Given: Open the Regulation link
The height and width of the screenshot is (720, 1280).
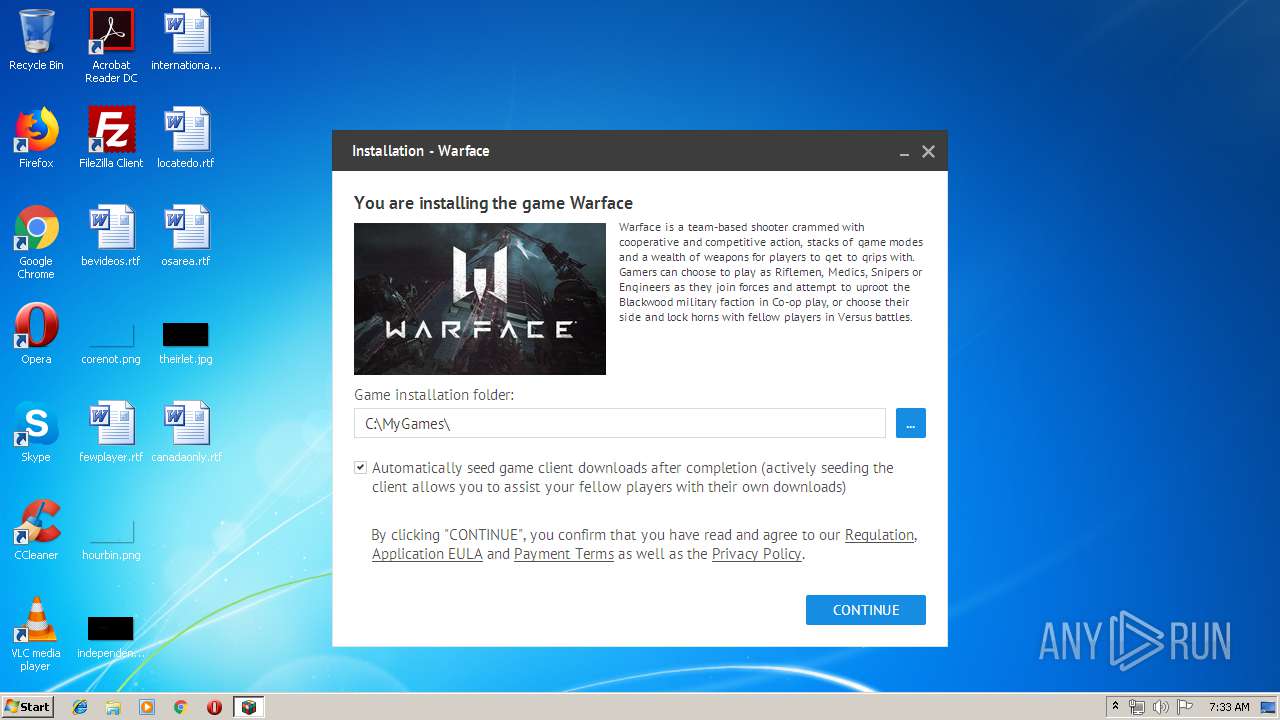Looking at the screenshot, I should [879, 535].
